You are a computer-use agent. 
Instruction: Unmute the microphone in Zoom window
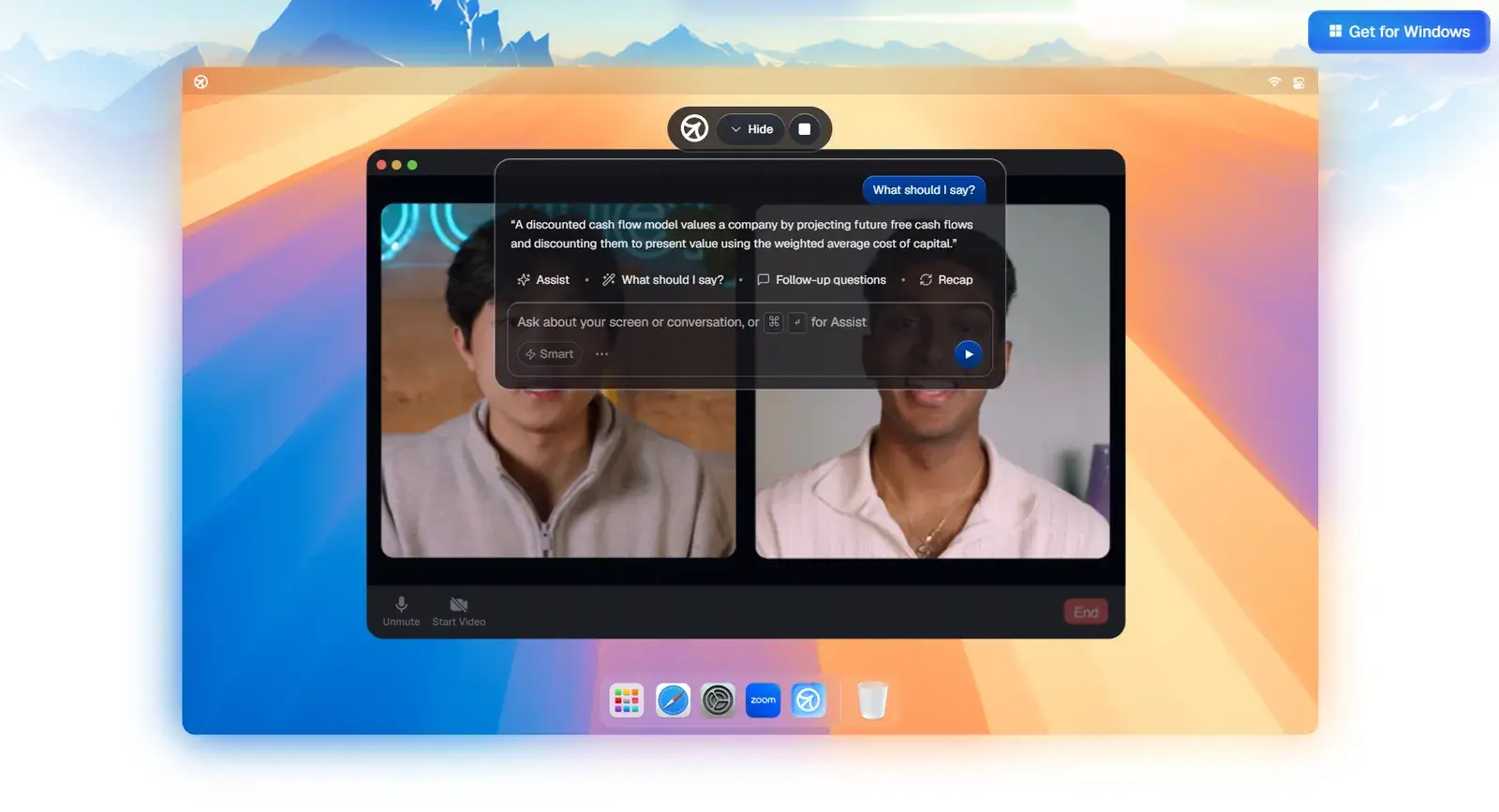401,611
